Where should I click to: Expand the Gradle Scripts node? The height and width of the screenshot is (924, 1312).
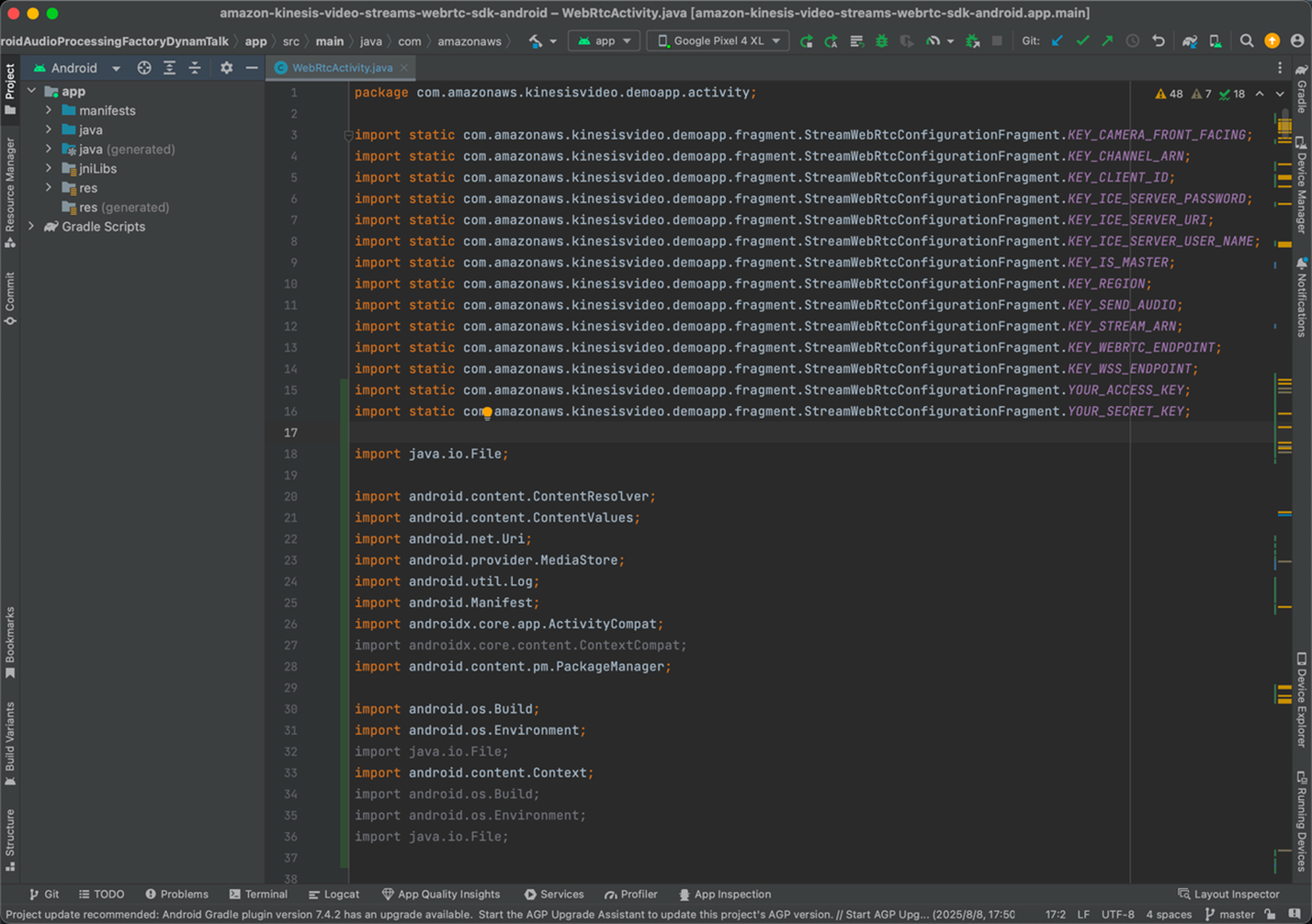point(32,227)
